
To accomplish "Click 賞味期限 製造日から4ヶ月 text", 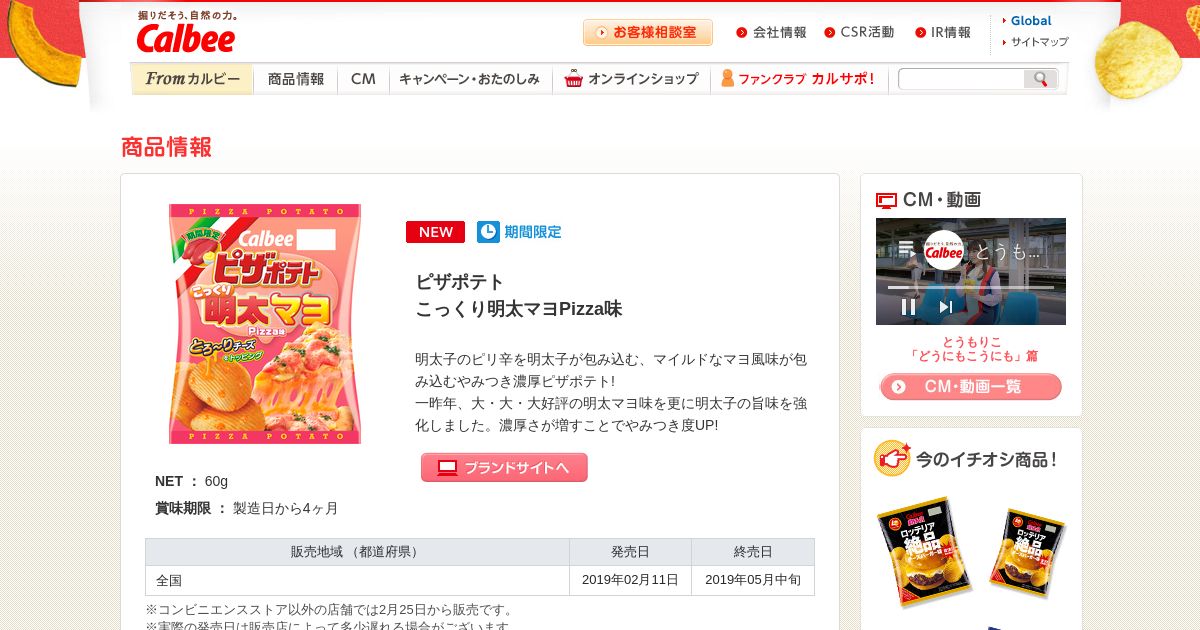I will [x=247, y=508].
